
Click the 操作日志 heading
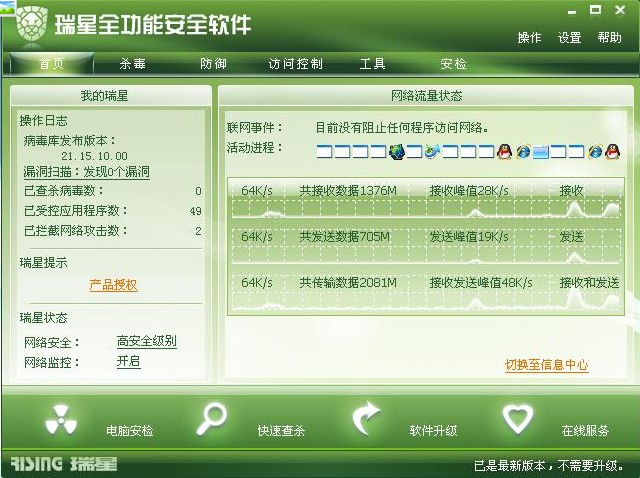pyautogui.click(x=43, y=120)
